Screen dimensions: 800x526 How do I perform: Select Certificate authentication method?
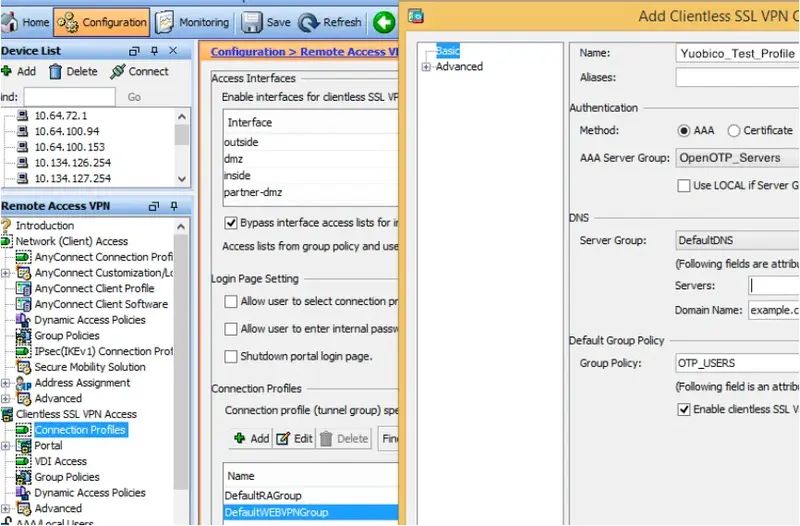(x=734, y=131)
